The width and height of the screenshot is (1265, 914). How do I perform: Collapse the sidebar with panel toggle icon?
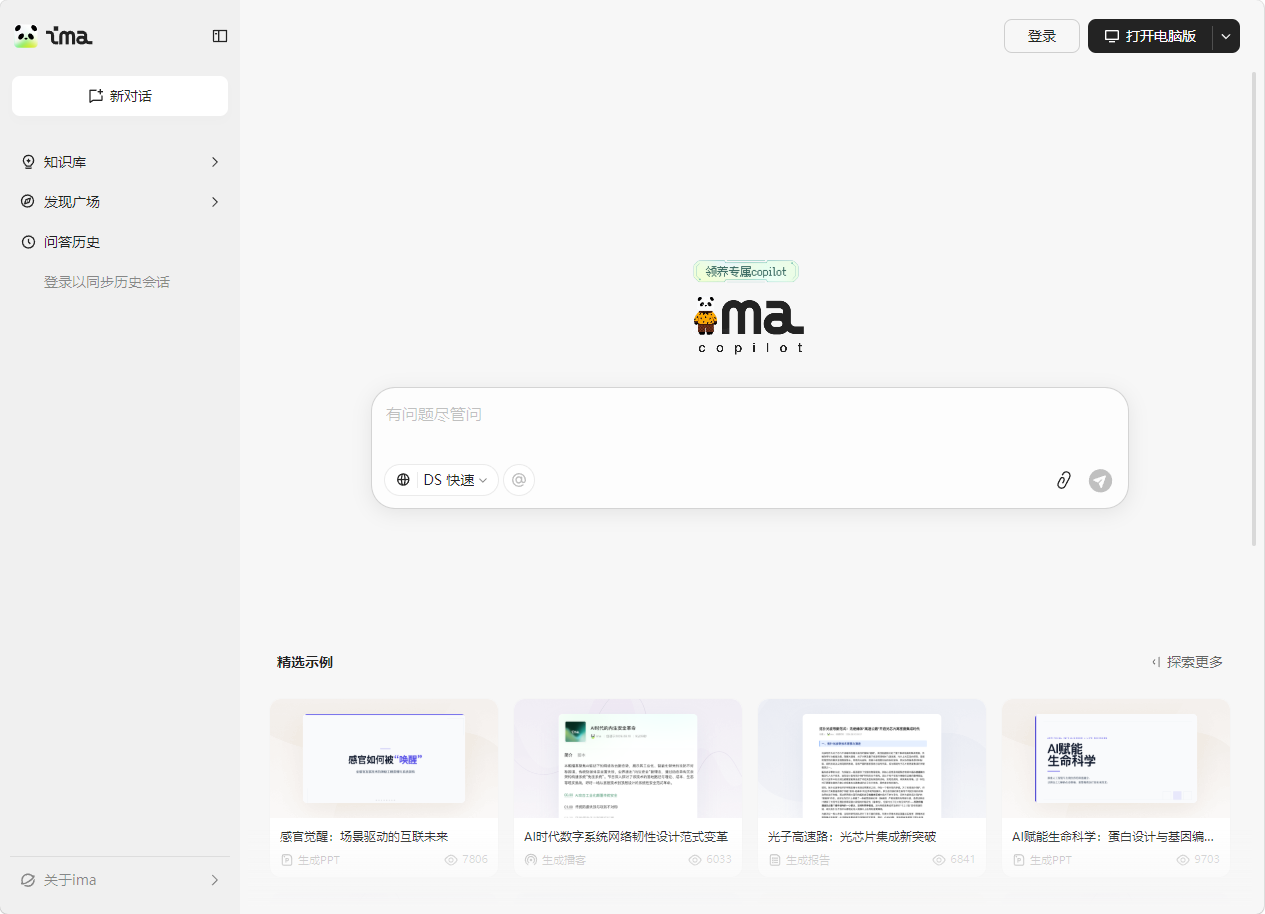[220, 36]
